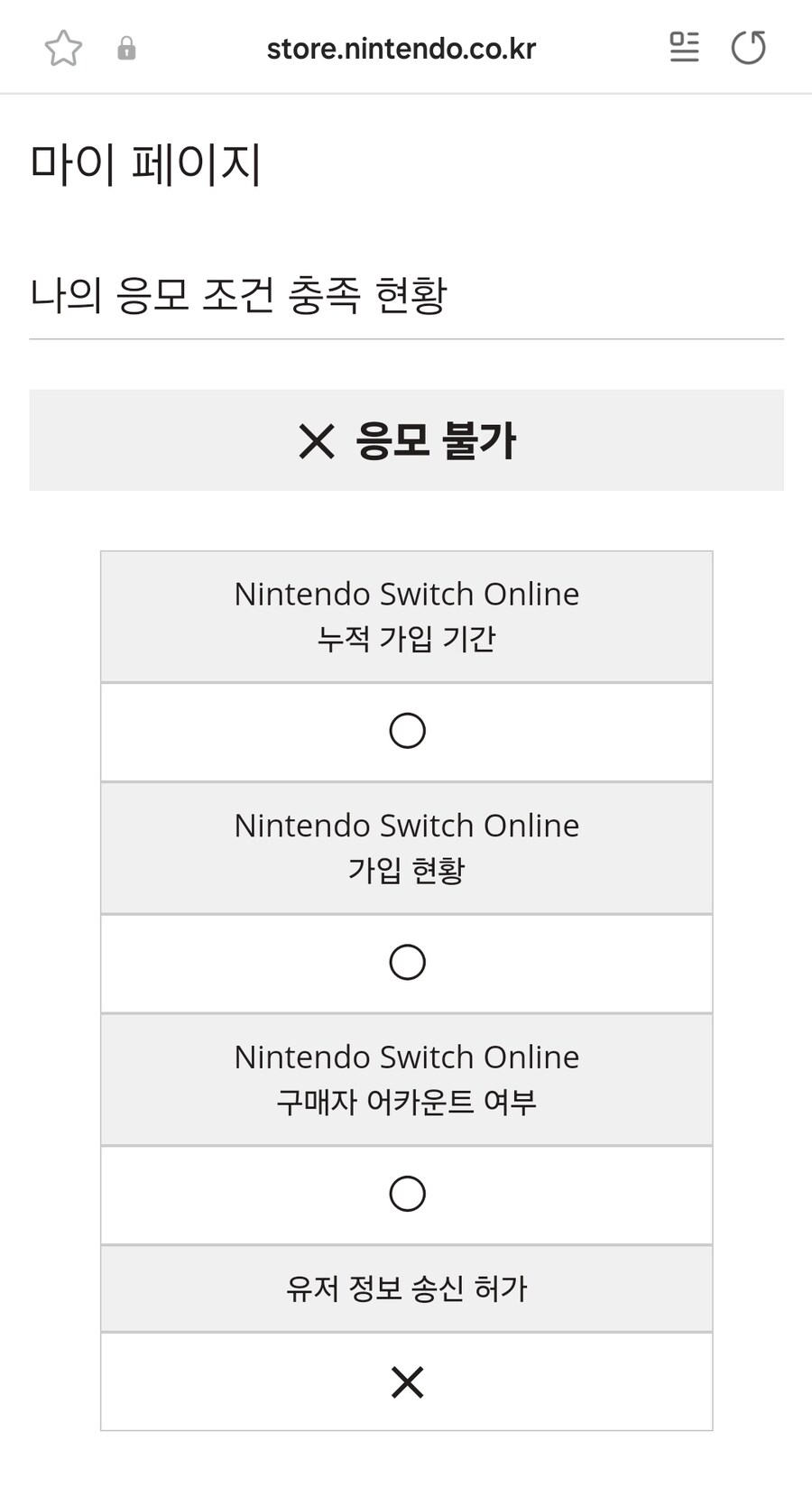Tap the circle under 누적 가입 기간

point(406,731)
